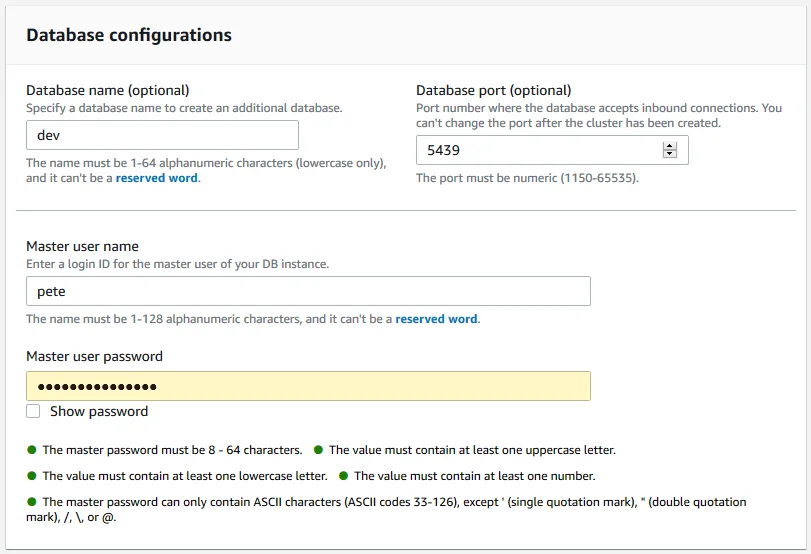Viewport: 811px width, 554px height.
Task: Click the Database port number field
Action: (552, 150)
